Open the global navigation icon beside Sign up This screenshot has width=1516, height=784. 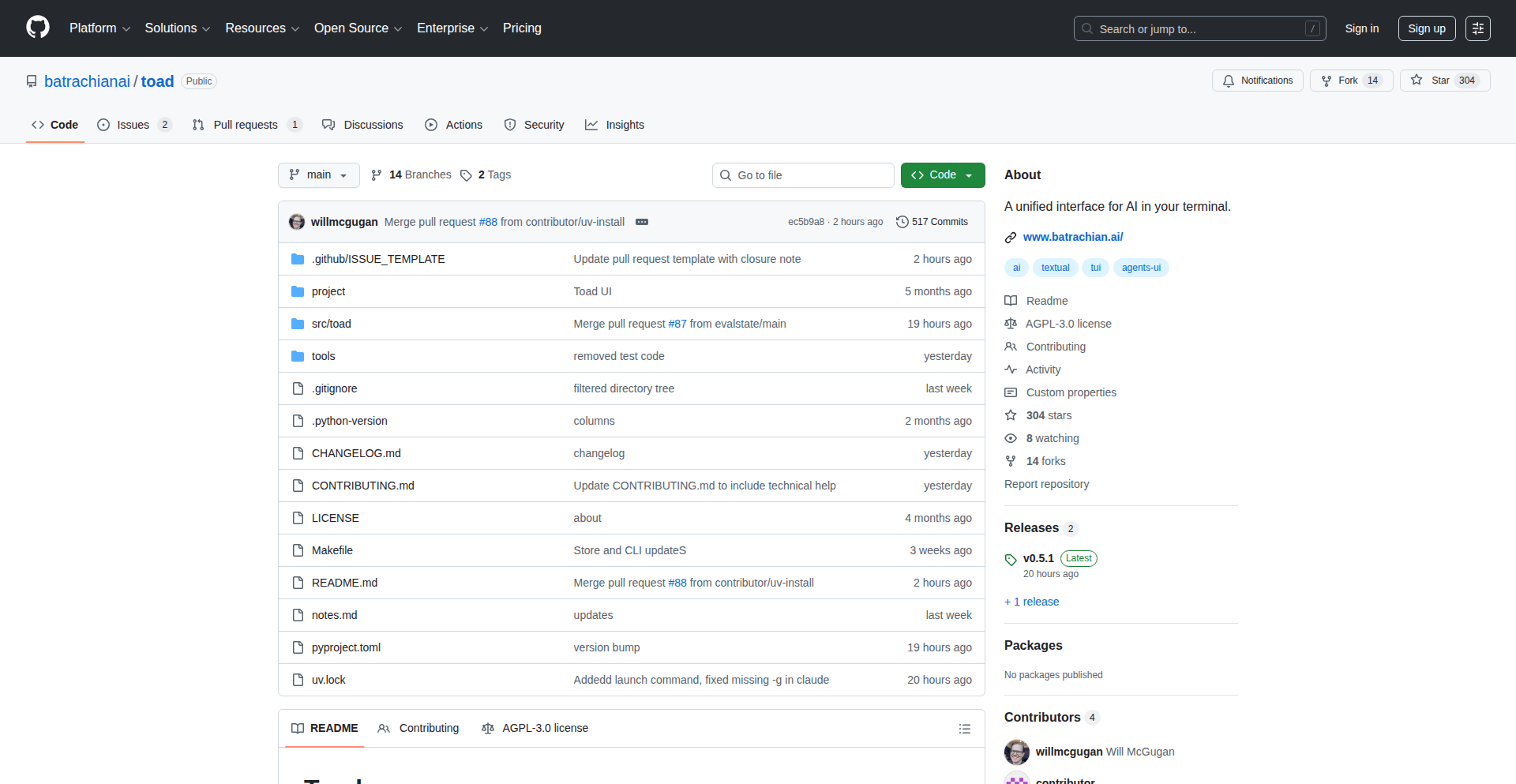[1477, 28]
